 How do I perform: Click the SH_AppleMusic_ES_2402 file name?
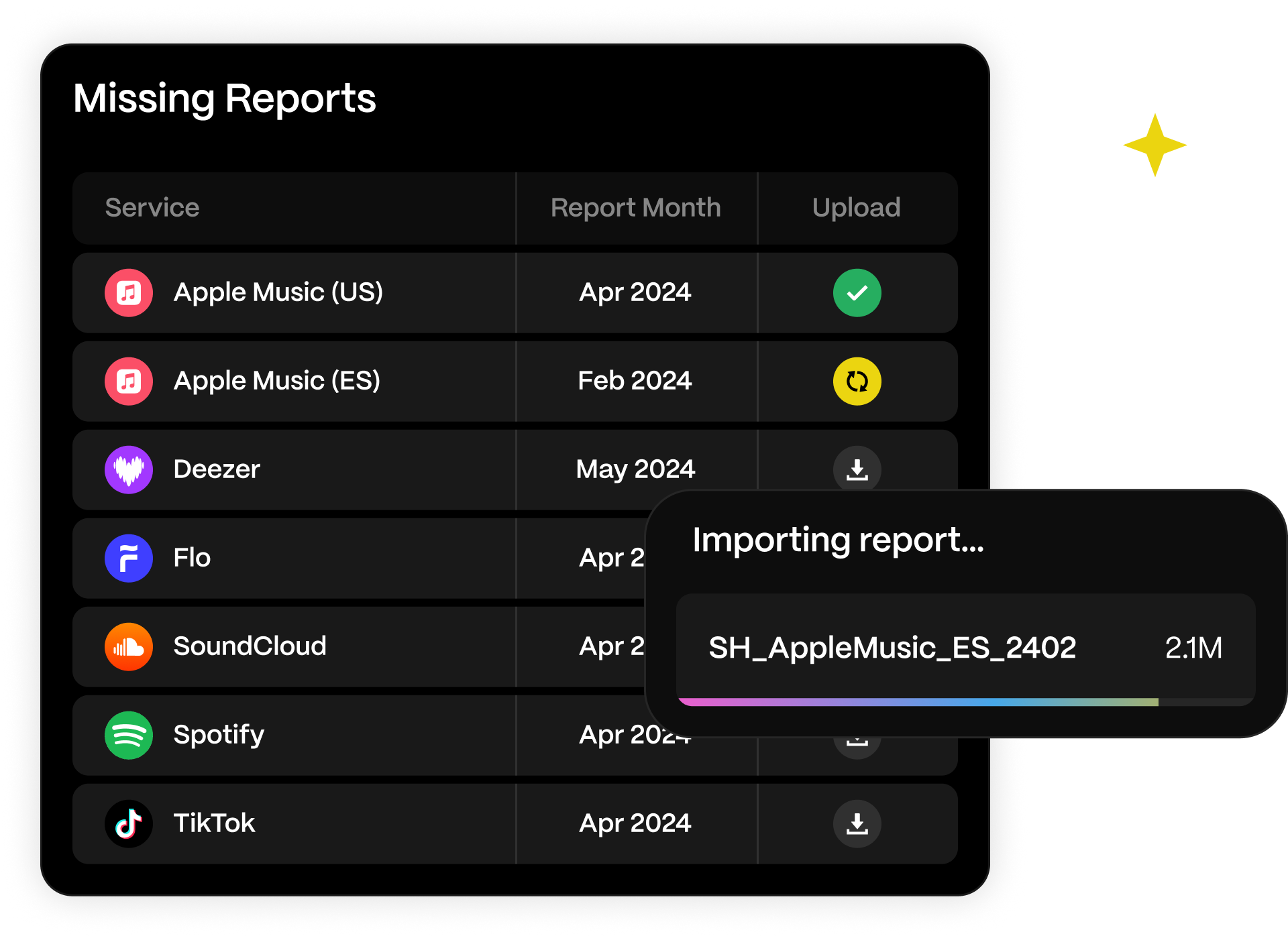pos(893,648)
